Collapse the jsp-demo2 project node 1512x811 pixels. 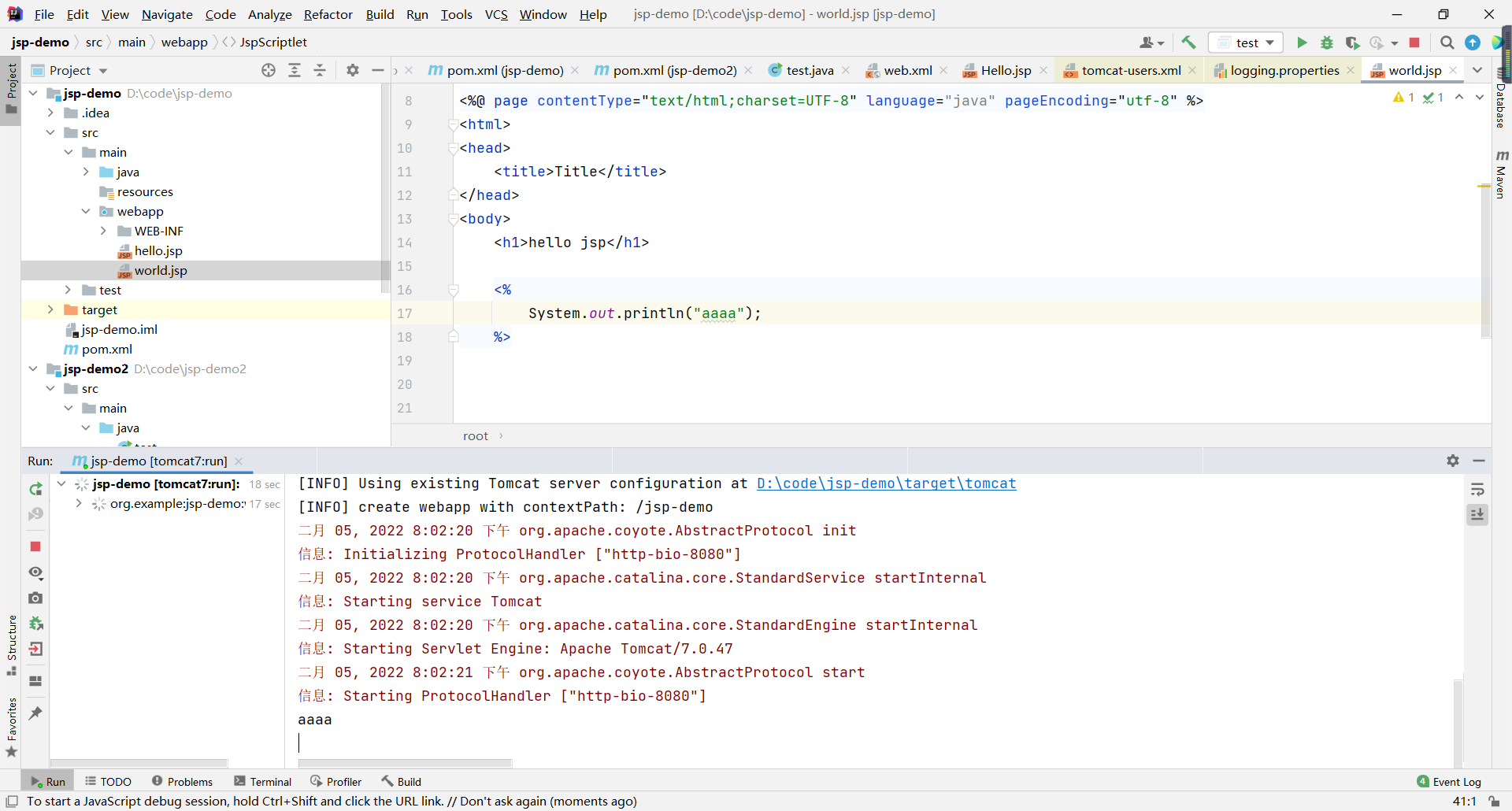tap(33, 368)
